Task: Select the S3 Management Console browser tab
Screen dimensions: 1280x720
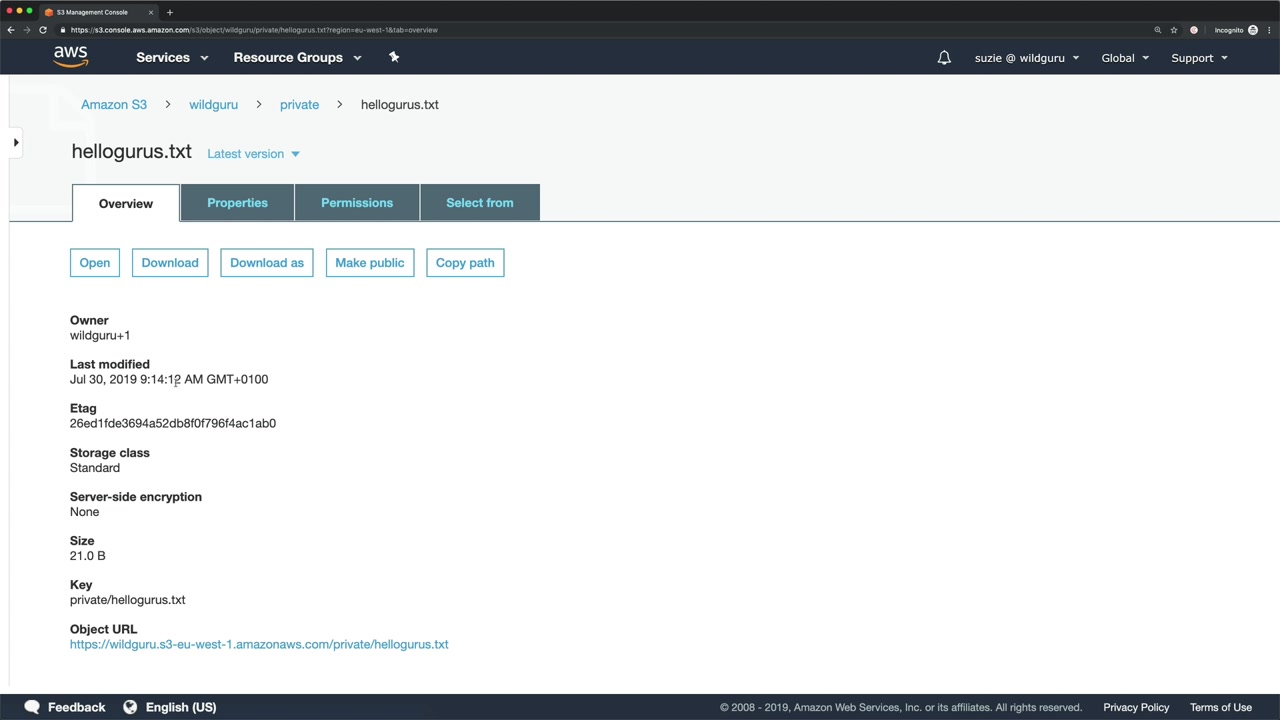Action: [x=98, y=12]
